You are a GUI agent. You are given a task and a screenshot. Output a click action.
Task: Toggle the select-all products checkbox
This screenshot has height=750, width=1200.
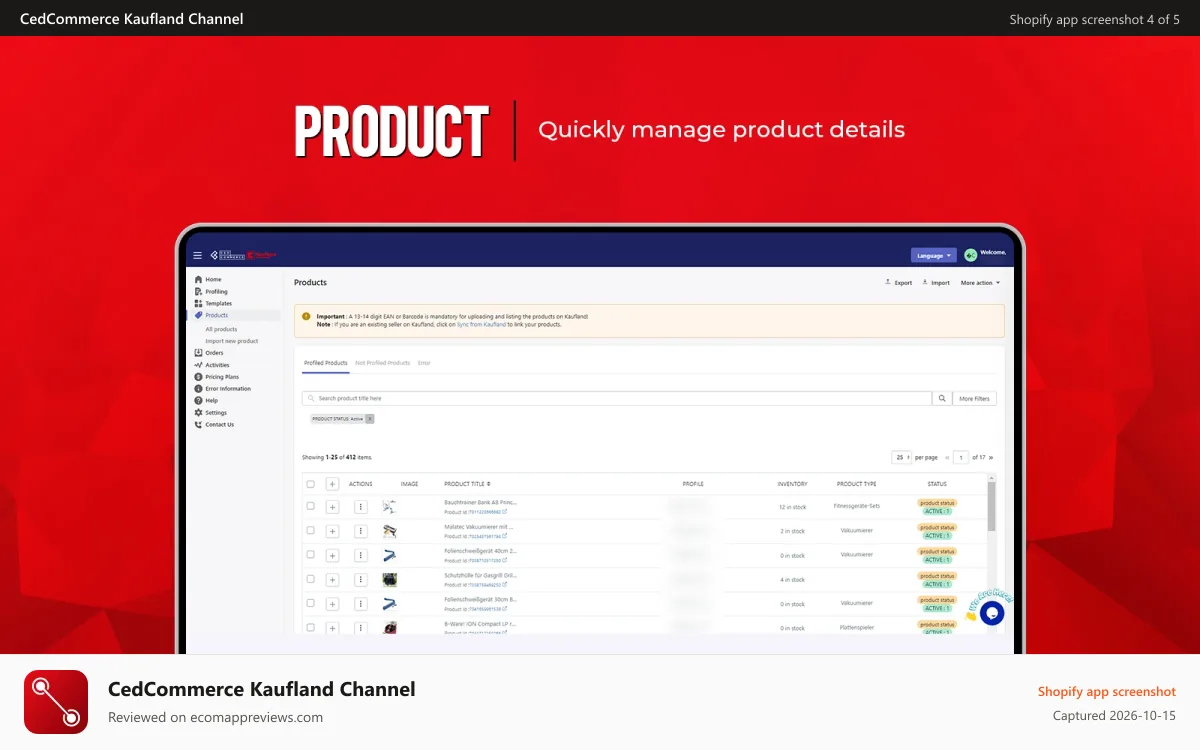point(311,484)
